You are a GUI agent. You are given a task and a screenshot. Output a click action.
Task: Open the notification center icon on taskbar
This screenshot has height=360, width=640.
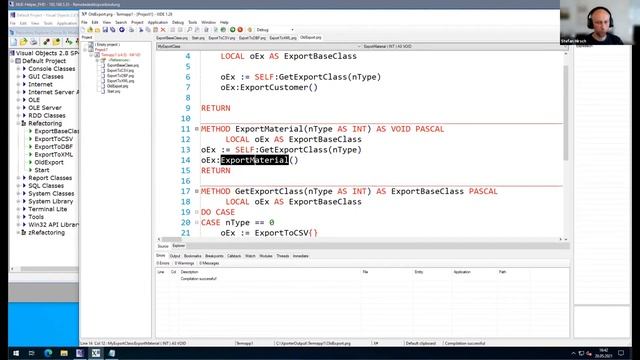(x=621, y=353)
